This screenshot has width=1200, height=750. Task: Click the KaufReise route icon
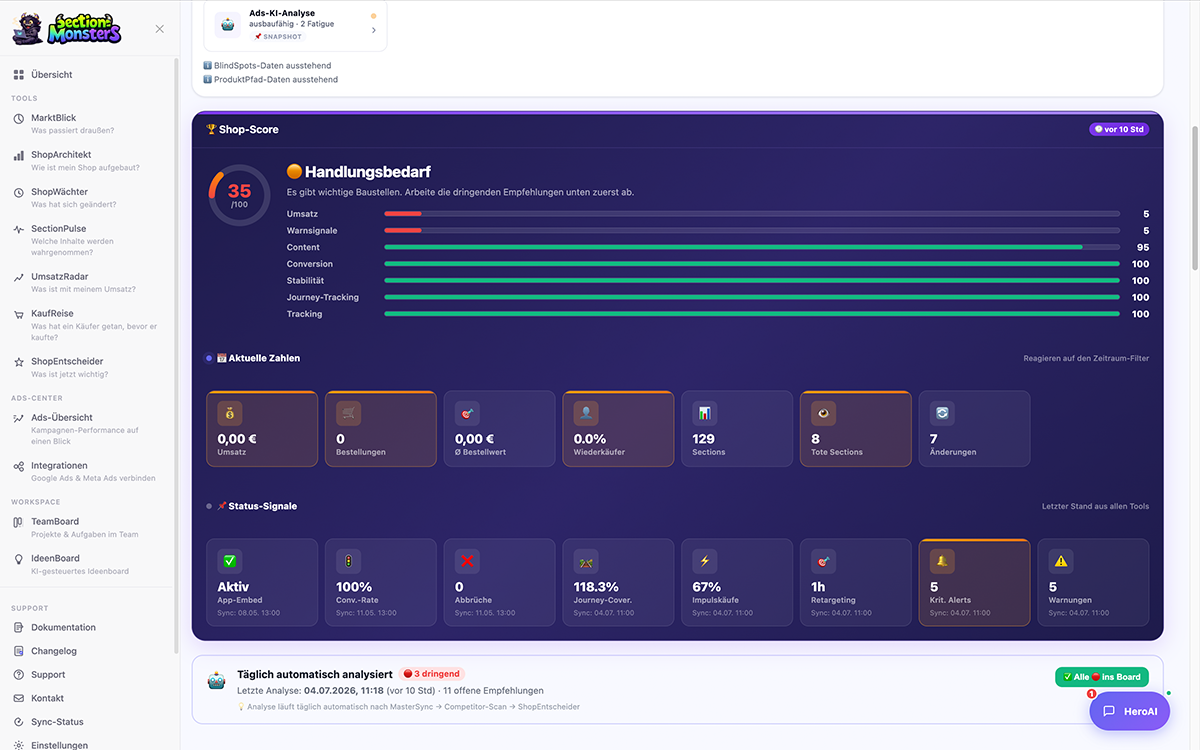coord(19,314)
